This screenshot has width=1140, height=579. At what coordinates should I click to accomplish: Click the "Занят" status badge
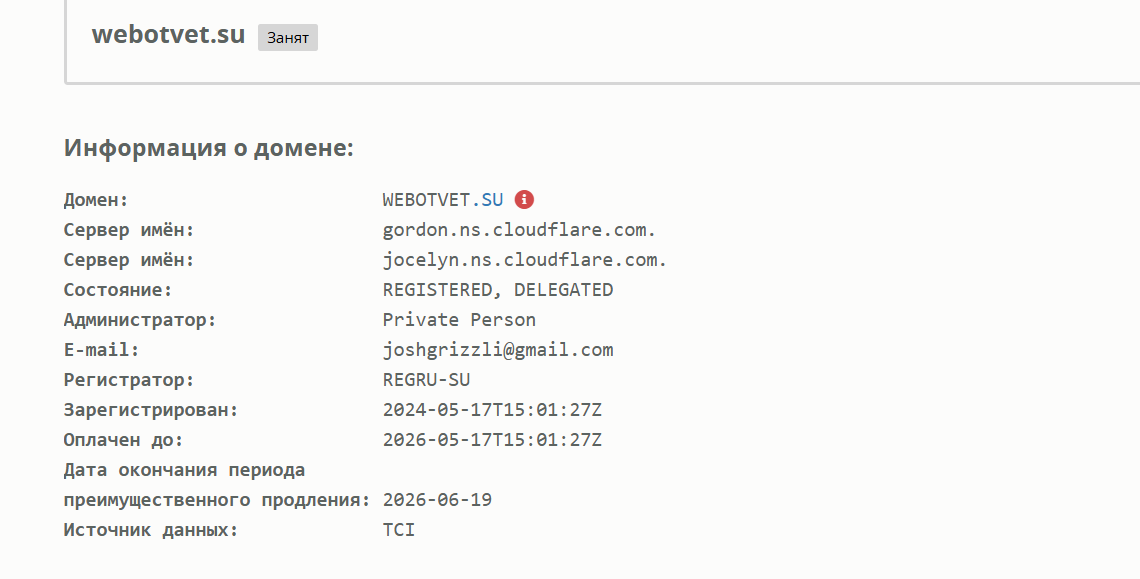pos(288,38)
